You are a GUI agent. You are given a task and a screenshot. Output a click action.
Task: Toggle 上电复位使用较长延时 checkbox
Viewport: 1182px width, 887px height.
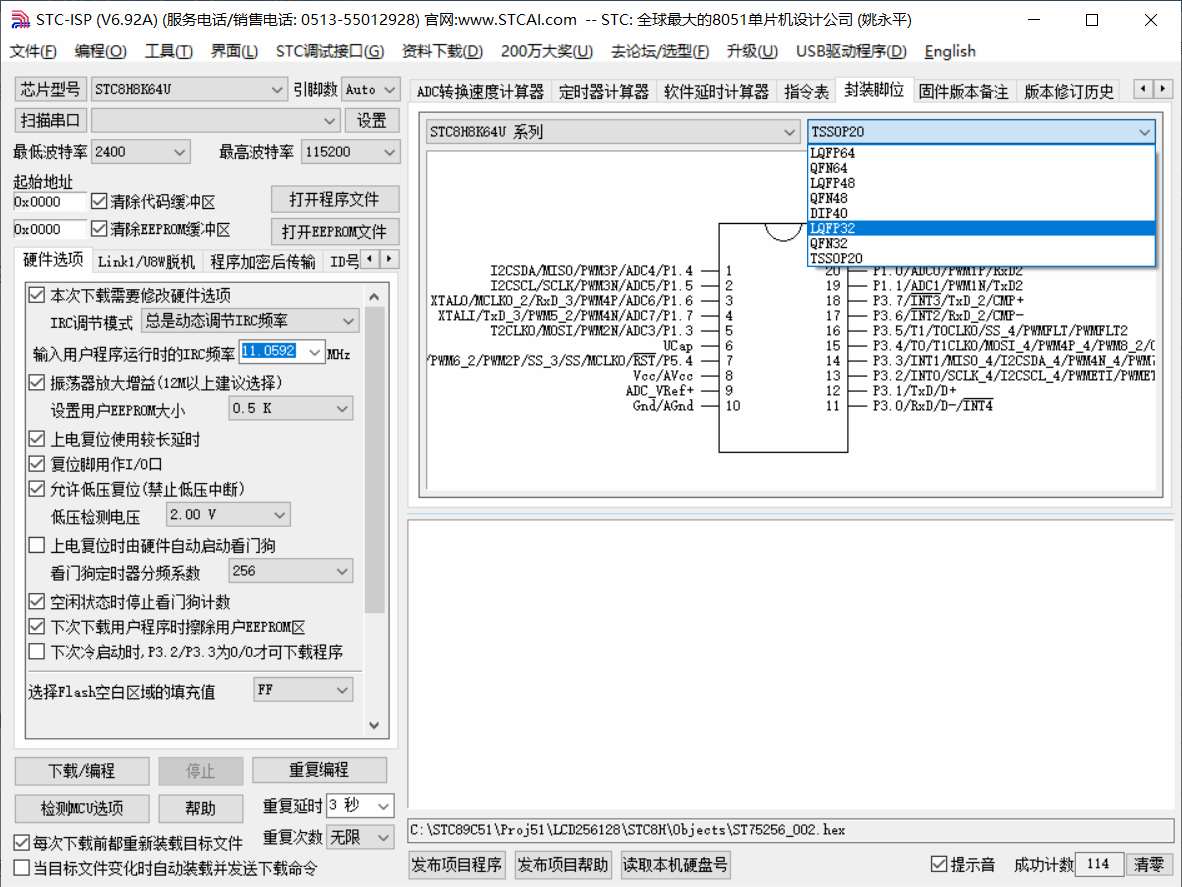coord(36,439)
